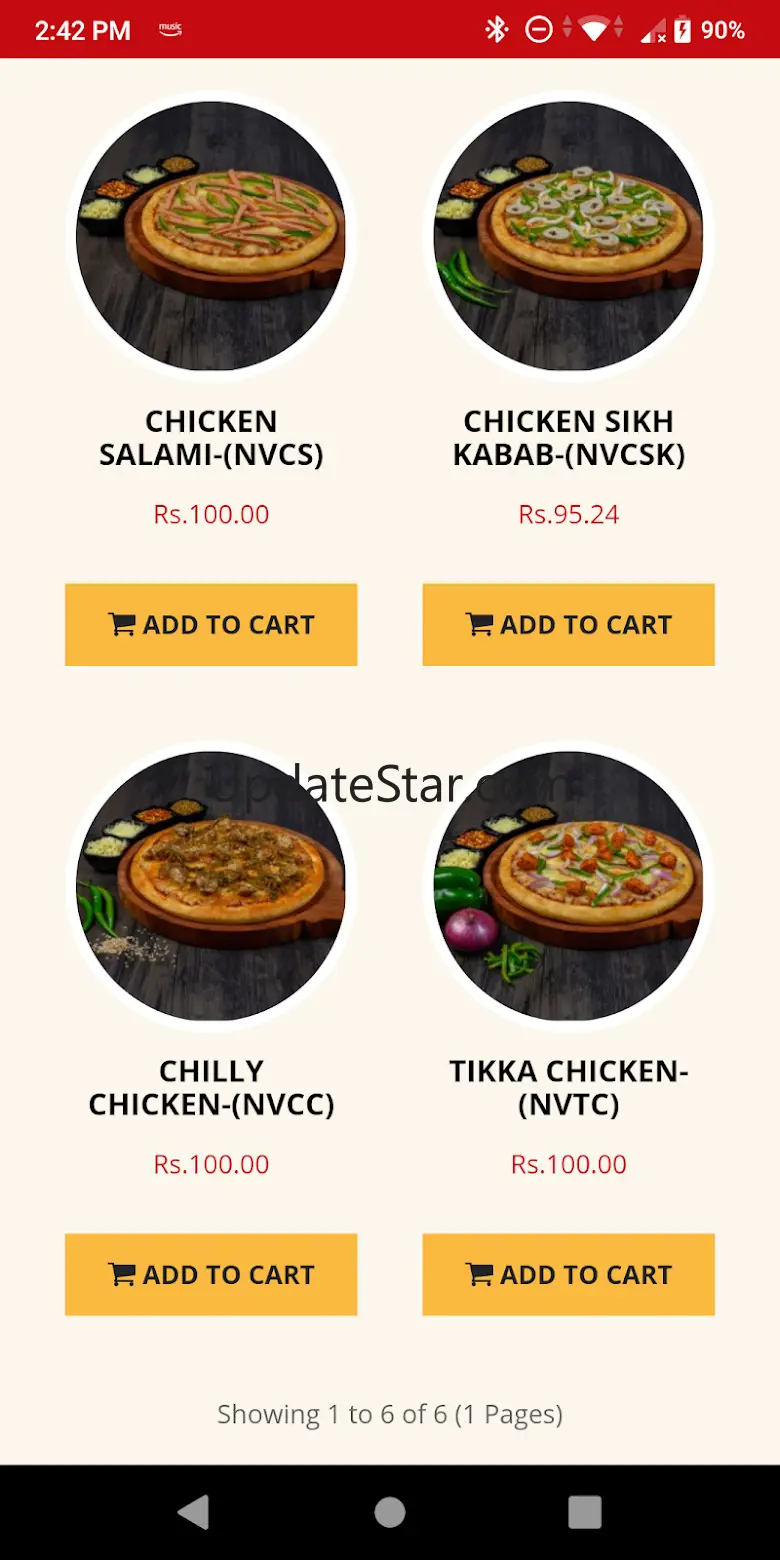Open the Chicken Salami pizza image
The height and width of the screenshot is (1560, 780).
pyautogui.click(x=211, y=236)
